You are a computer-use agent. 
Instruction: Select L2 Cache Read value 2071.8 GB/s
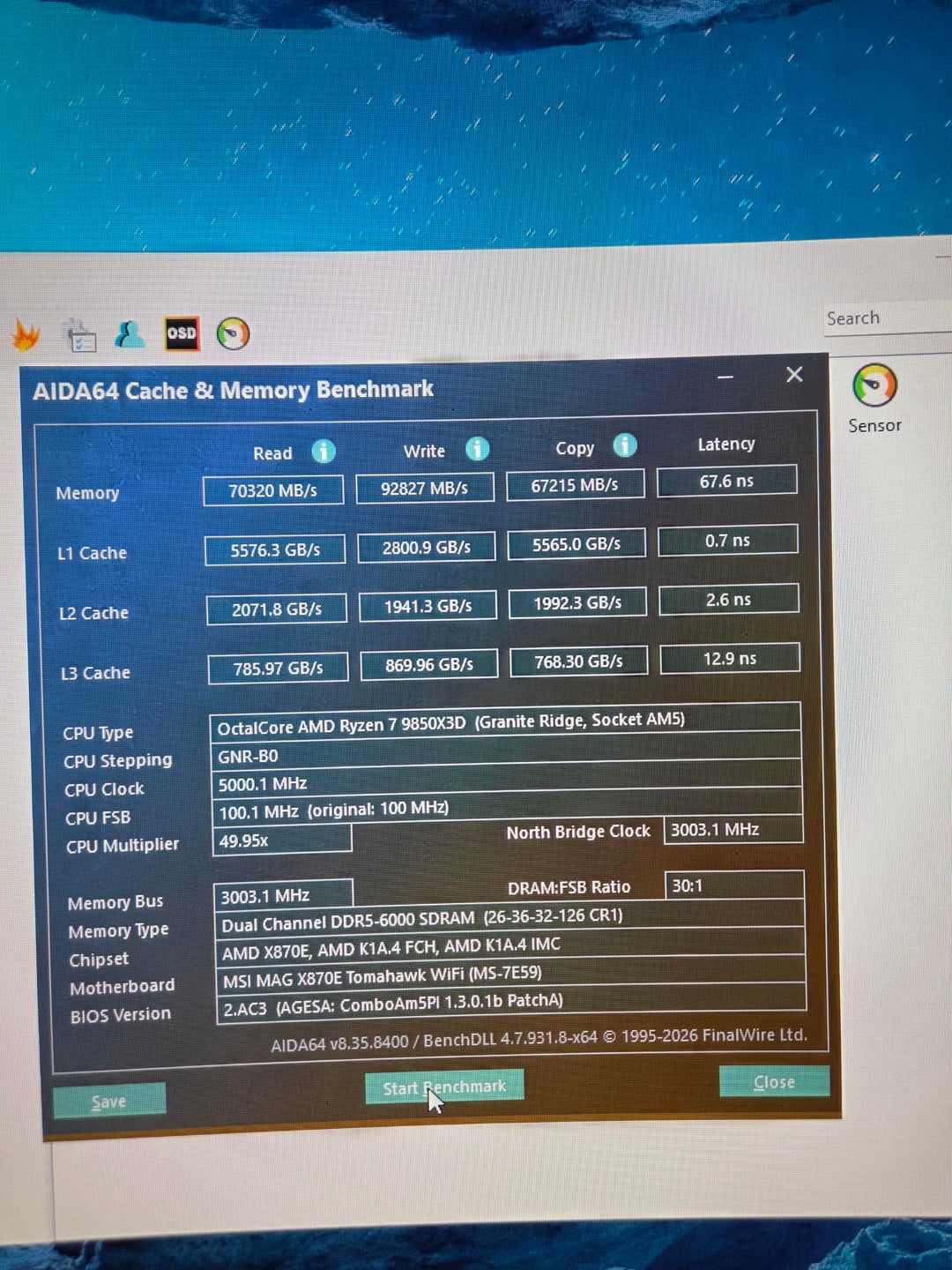[x=277, y=609]
